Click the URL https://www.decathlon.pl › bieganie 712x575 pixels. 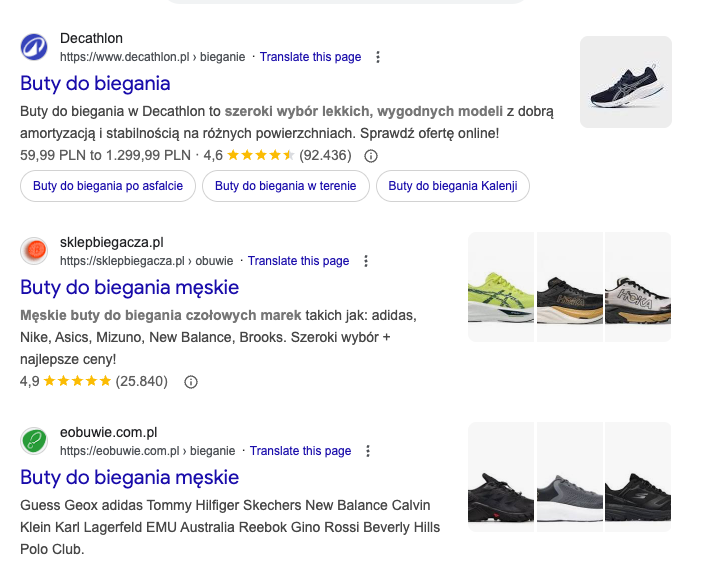153,57
